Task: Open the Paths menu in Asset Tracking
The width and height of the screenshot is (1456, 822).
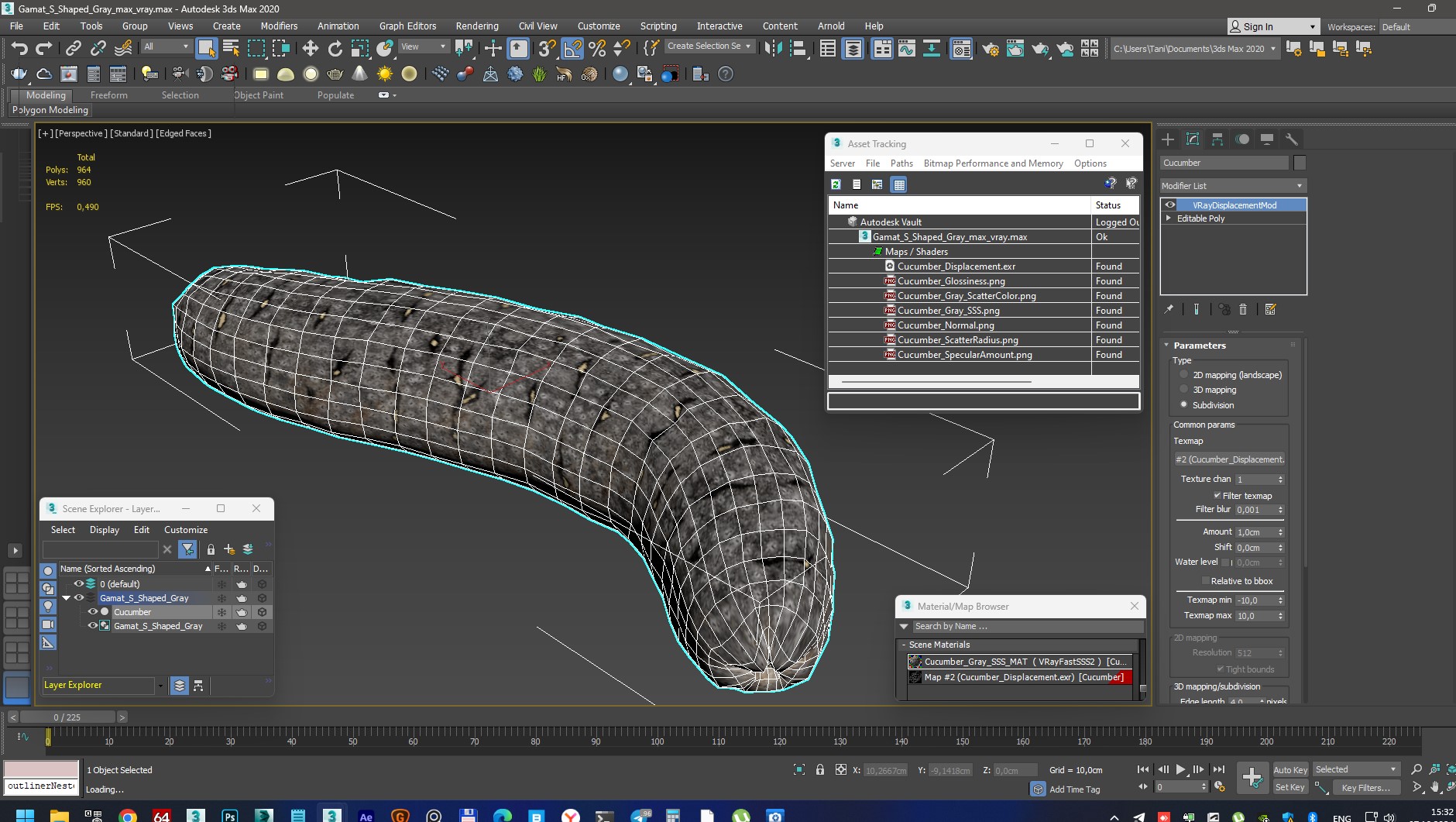Action: [901, 163]
